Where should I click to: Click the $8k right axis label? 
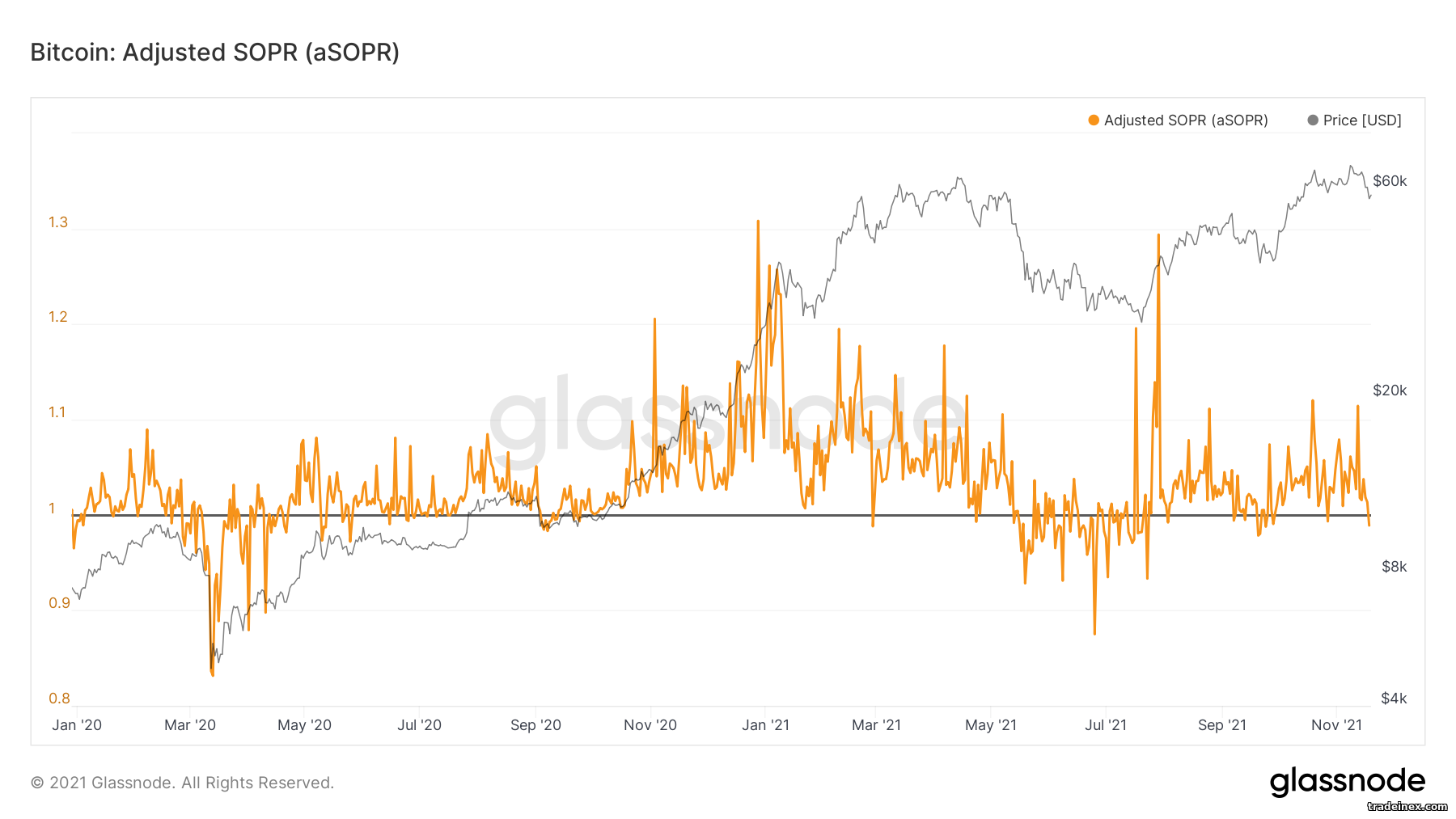(1394, 567)
